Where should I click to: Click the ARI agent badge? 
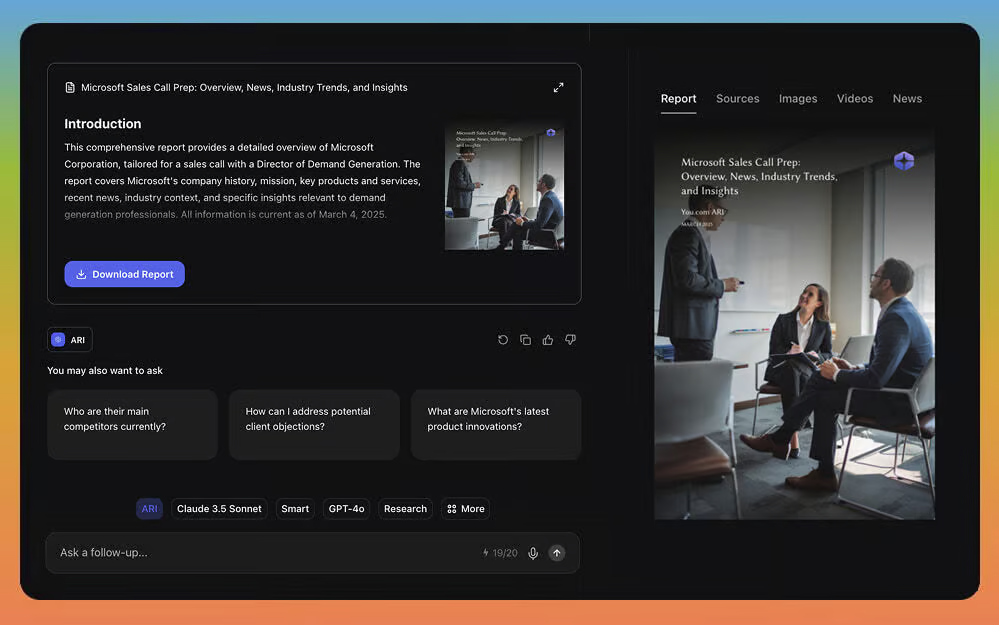click(69, 340)
